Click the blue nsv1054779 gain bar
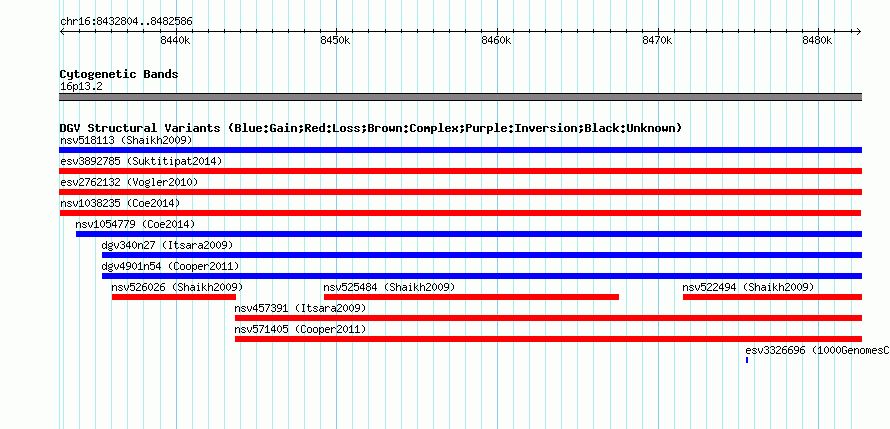Screen dimensions: 890x429 pos(469,234)
